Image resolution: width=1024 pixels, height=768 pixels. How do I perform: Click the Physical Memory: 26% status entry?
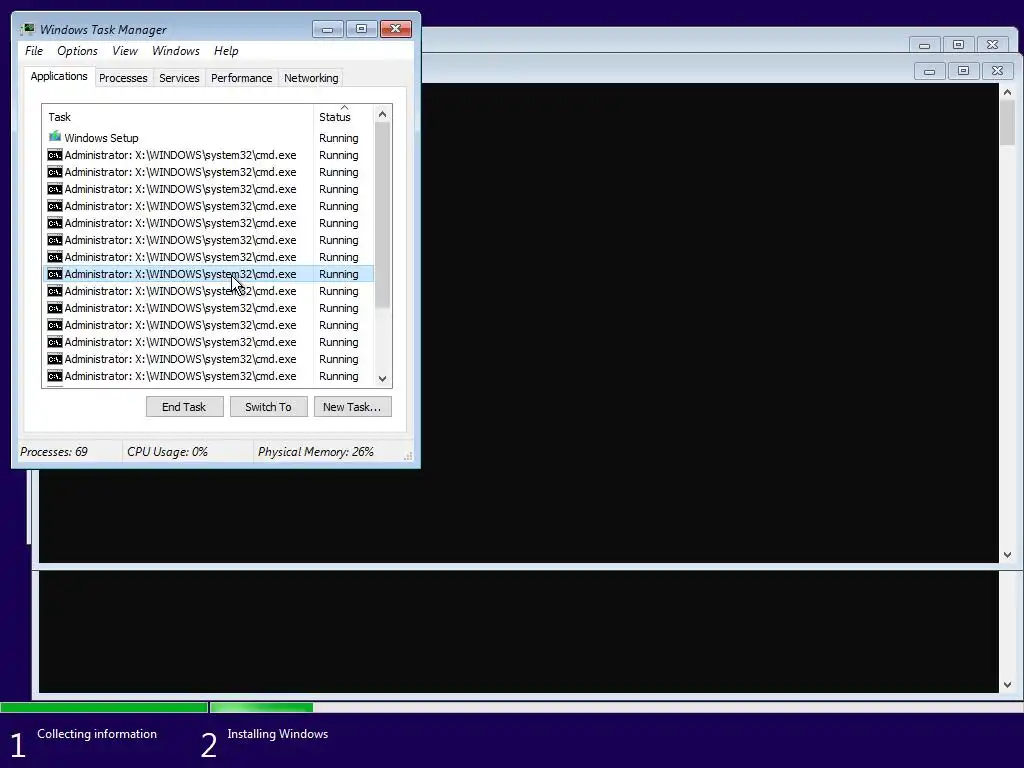[315, 452]
